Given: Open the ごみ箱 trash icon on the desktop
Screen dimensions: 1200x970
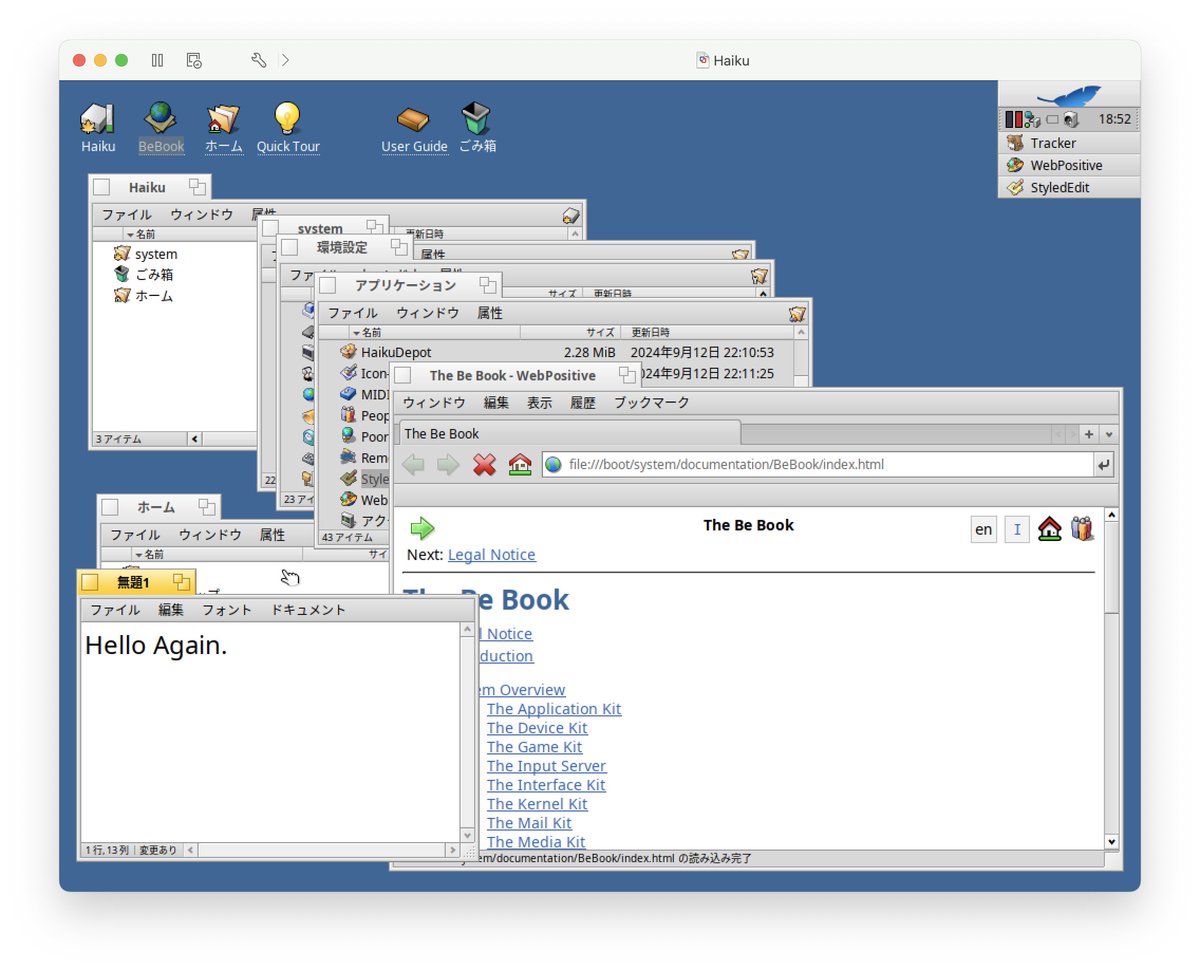Looking at the screenshot, I should click(x=477, y=117).
